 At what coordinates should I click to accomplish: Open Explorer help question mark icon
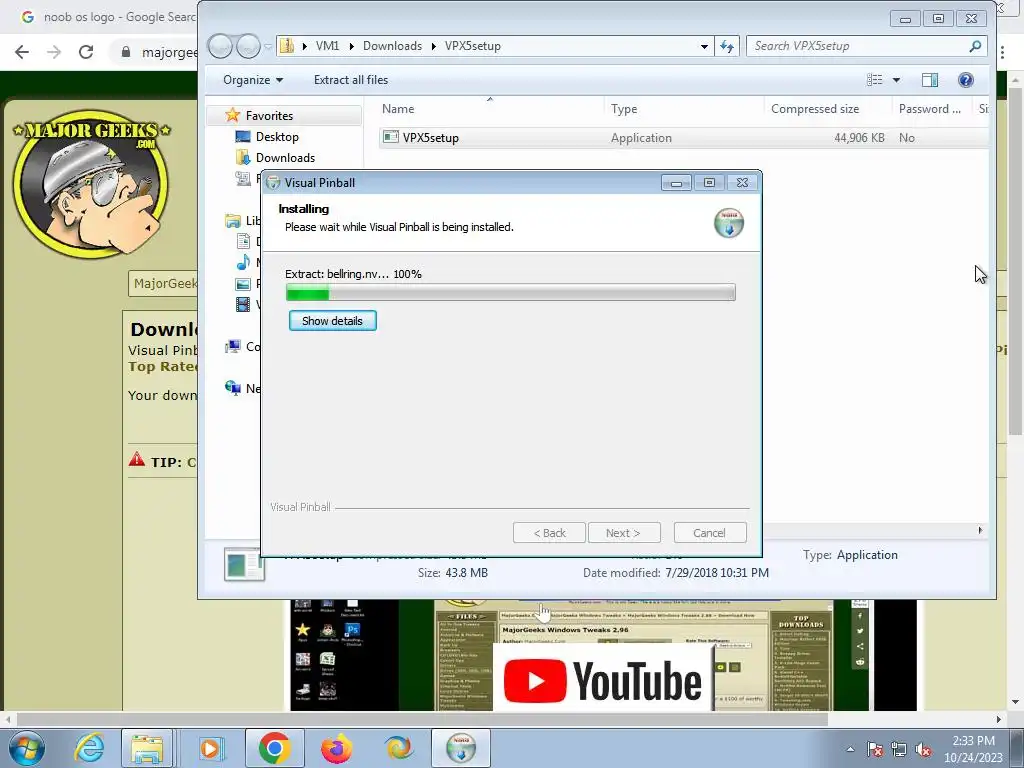tap(966, 80)
